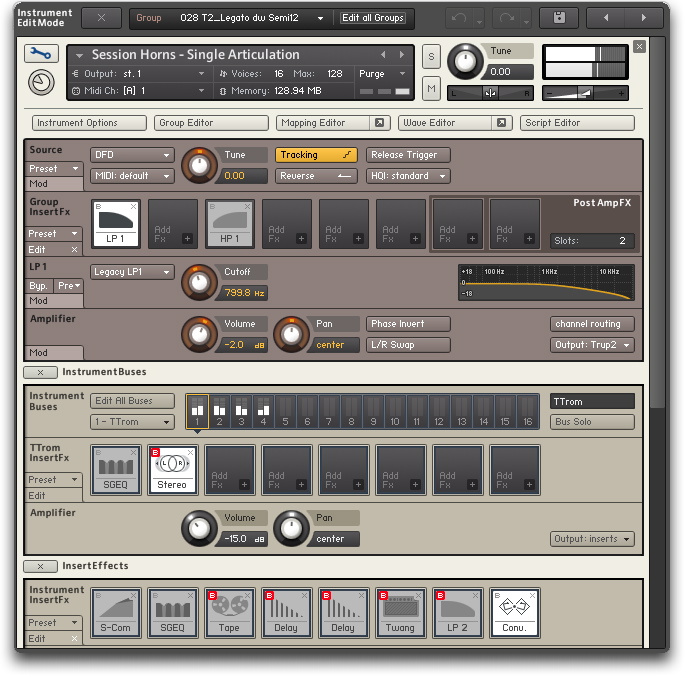This screenshot has width=684, height=676.
Task: Select instrument bus 4
Action: coord(263,412)
